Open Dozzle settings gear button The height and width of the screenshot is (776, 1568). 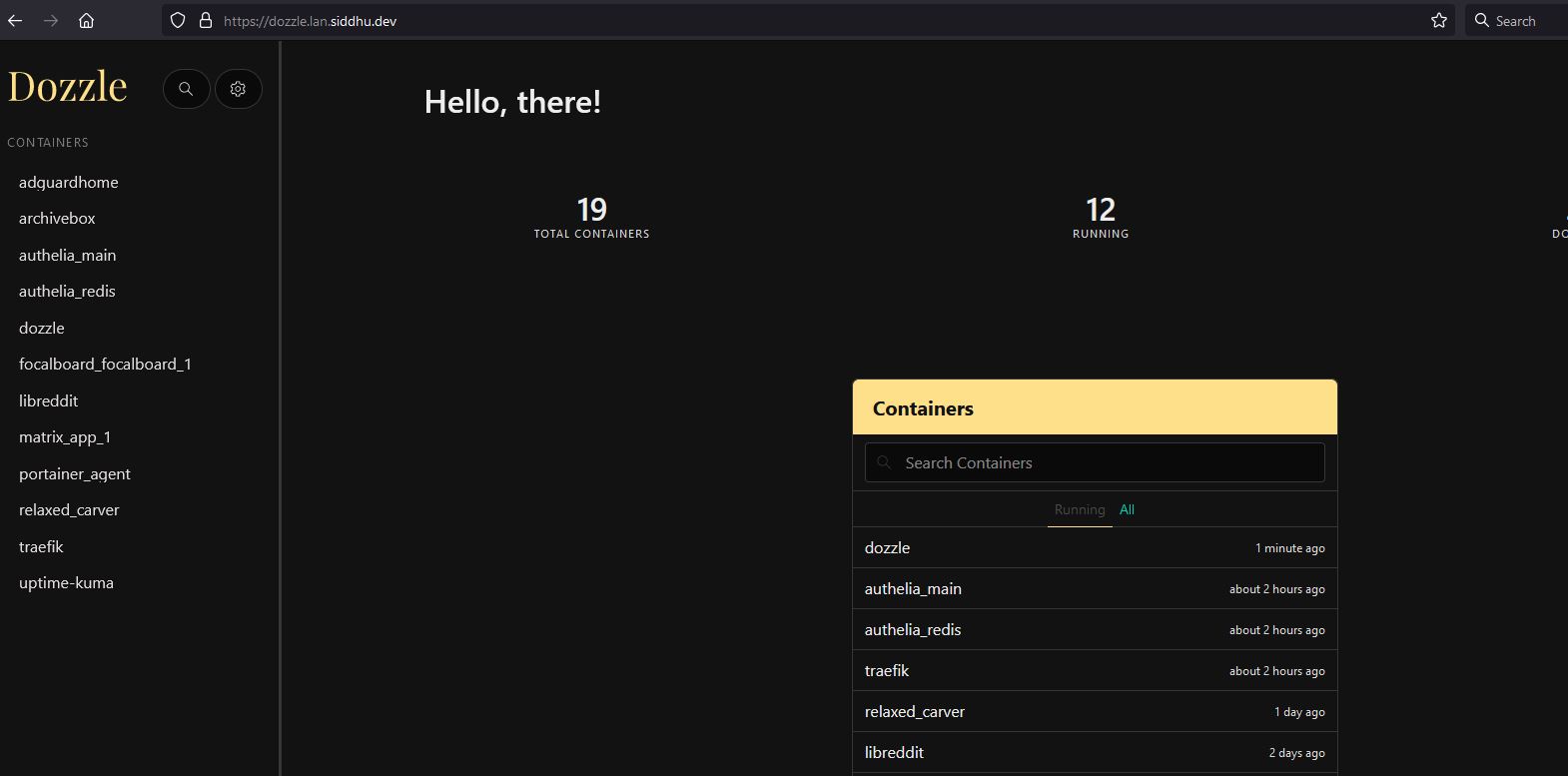point(238,89)
